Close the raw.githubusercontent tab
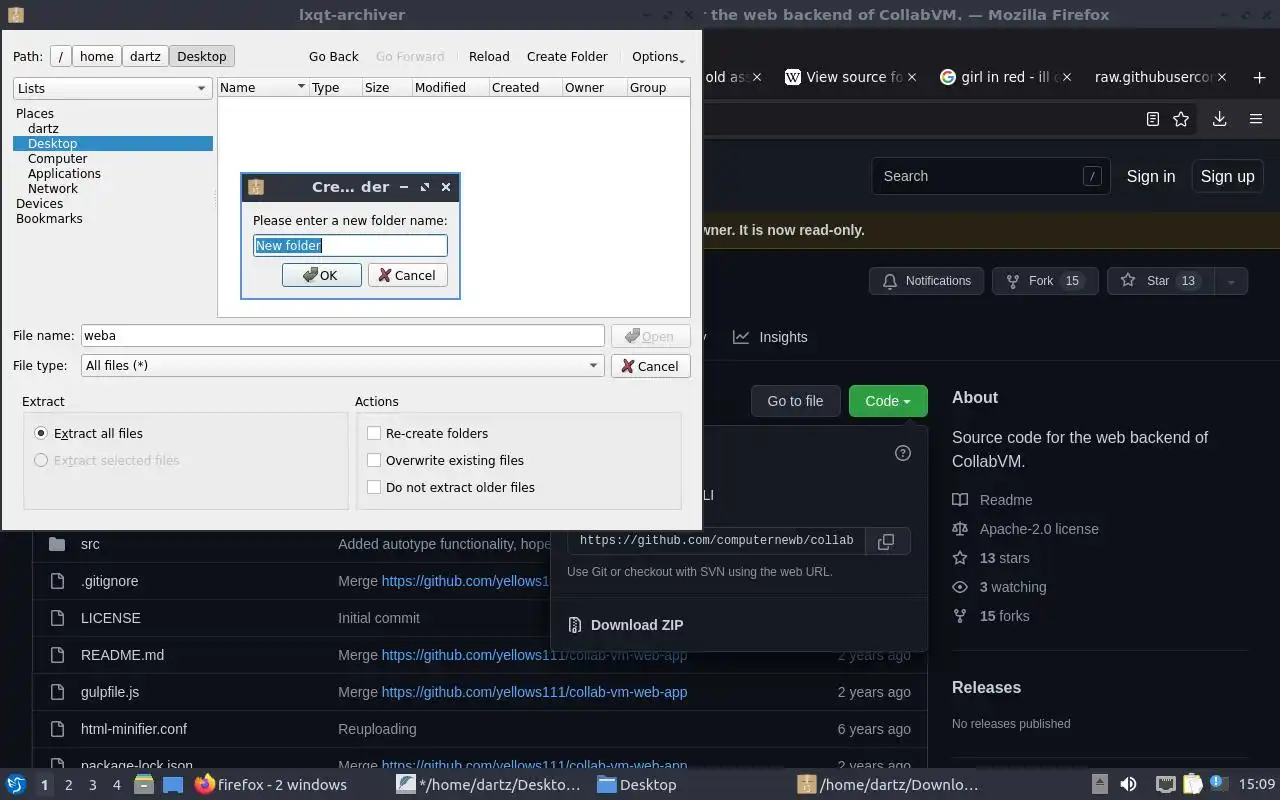 click(1223, 77)
